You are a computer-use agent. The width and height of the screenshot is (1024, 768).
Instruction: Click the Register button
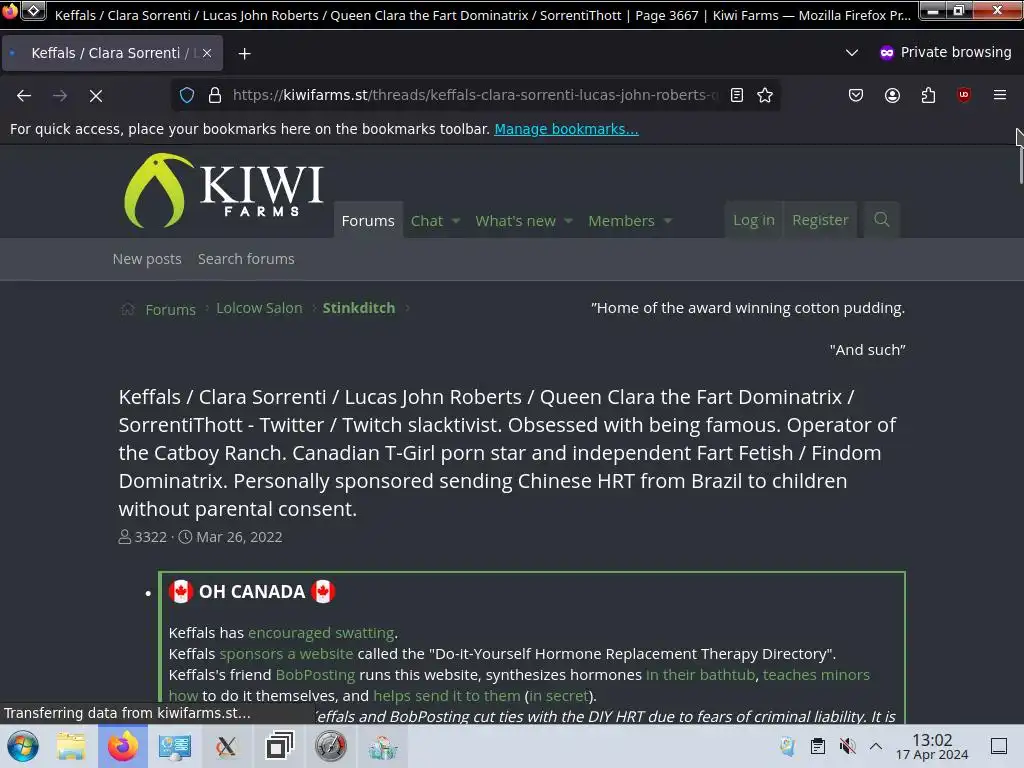[x=820, y=220]
